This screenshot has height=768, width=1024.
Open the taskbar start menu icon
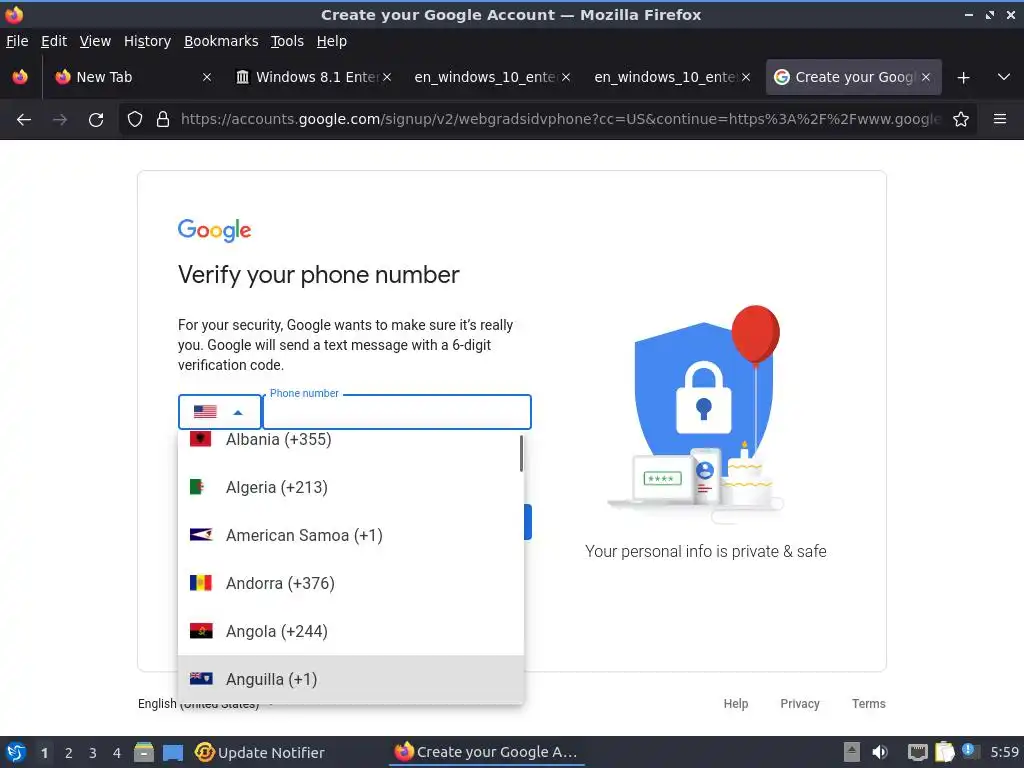click(x=16, y=752)
